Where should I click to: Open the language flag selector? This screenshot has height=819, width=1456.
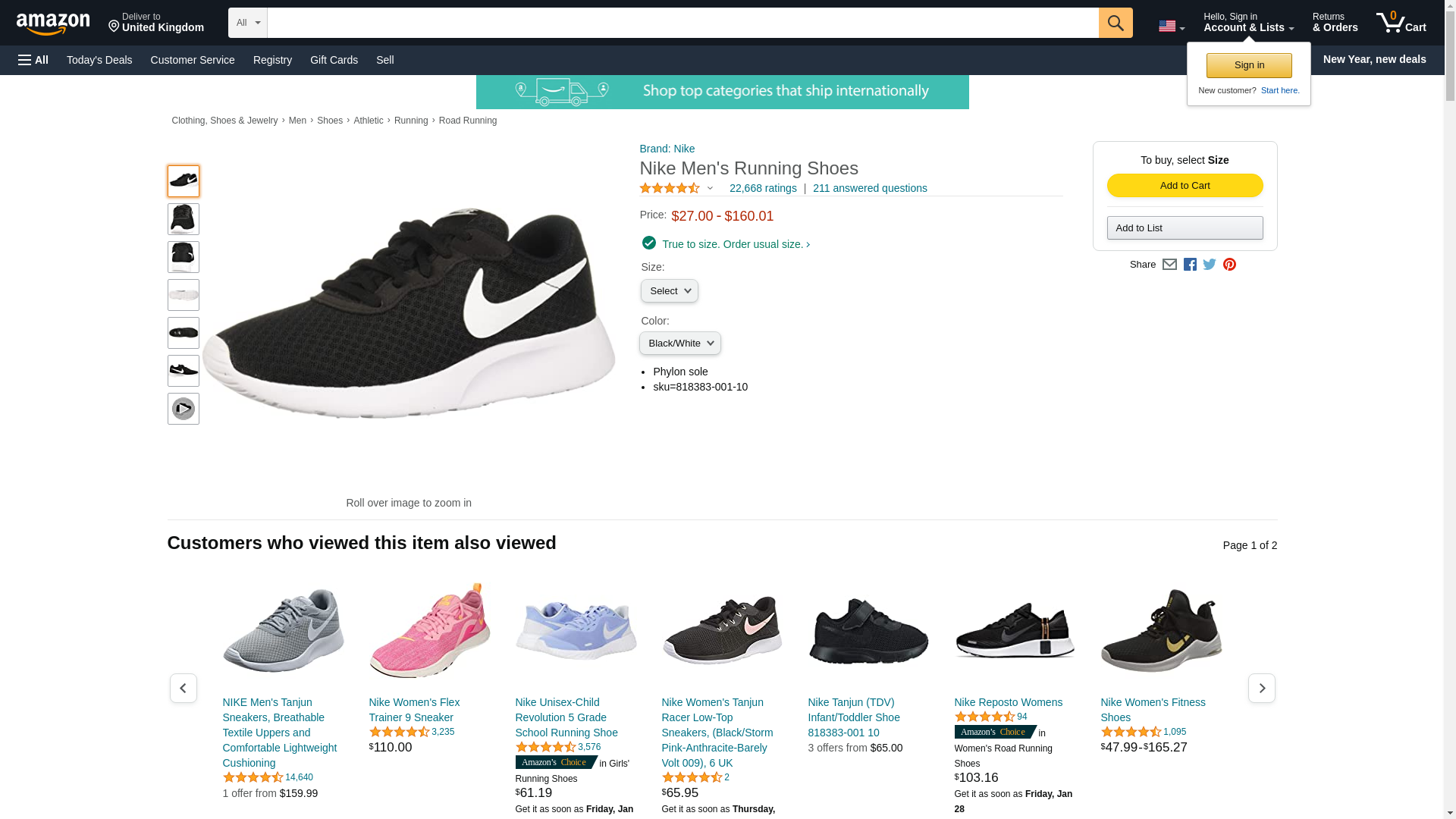pos(1171,27)
